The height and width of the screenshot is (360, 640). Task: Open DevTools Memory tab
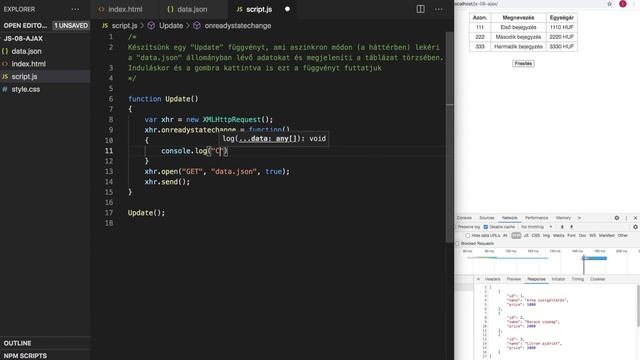click(x=563, y=218)
